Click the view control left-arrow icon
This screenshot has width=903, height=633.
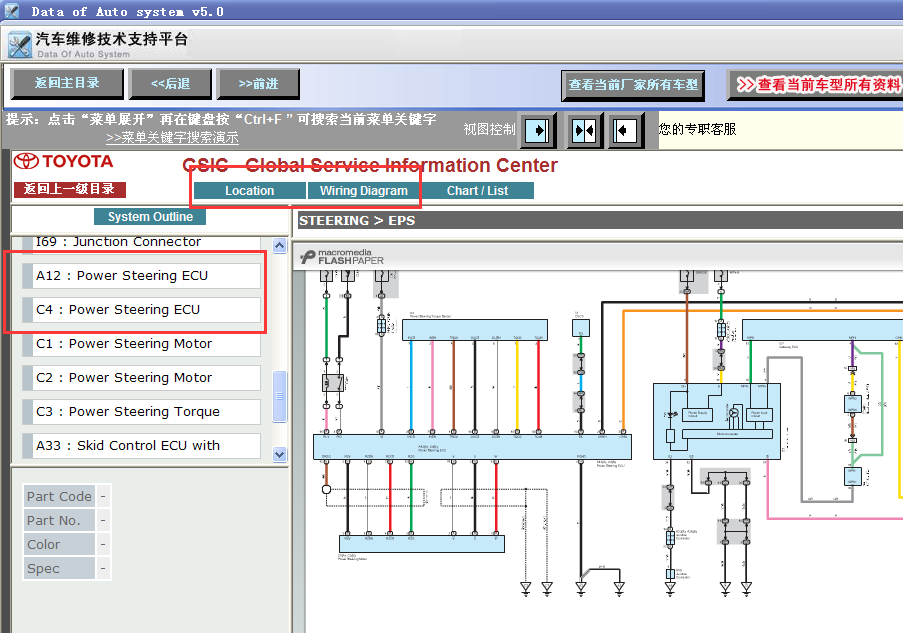(625, 131)
